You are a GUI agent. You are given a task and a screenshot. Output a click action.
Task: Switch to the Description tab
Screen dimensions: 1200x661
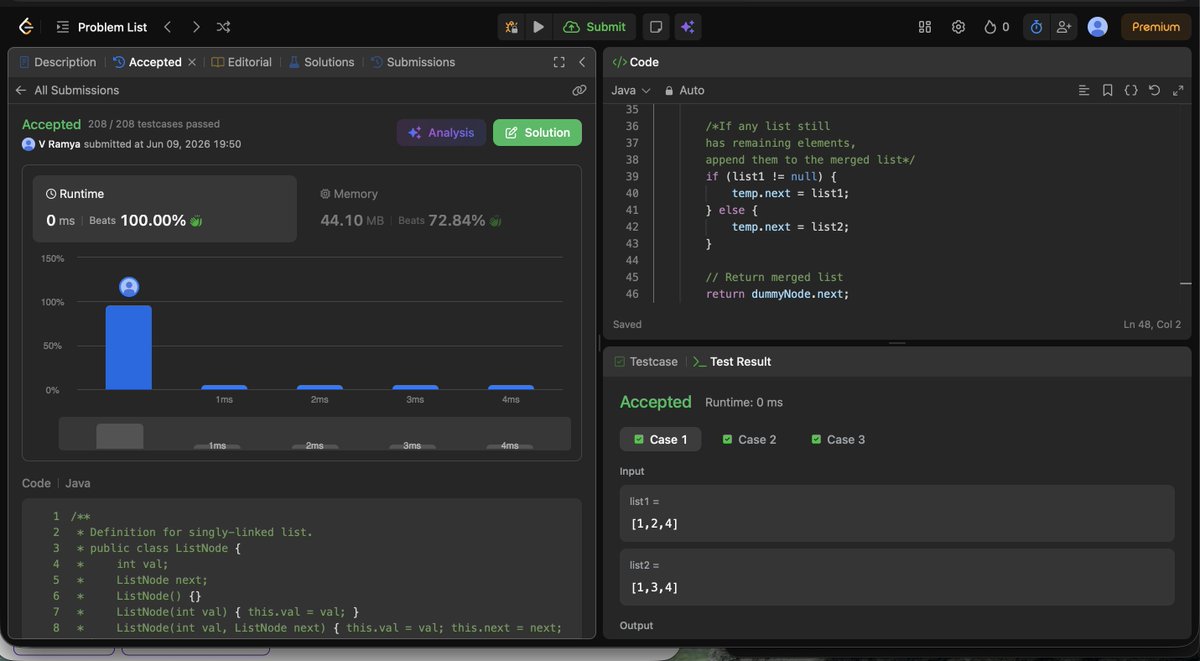coord(57,62)
